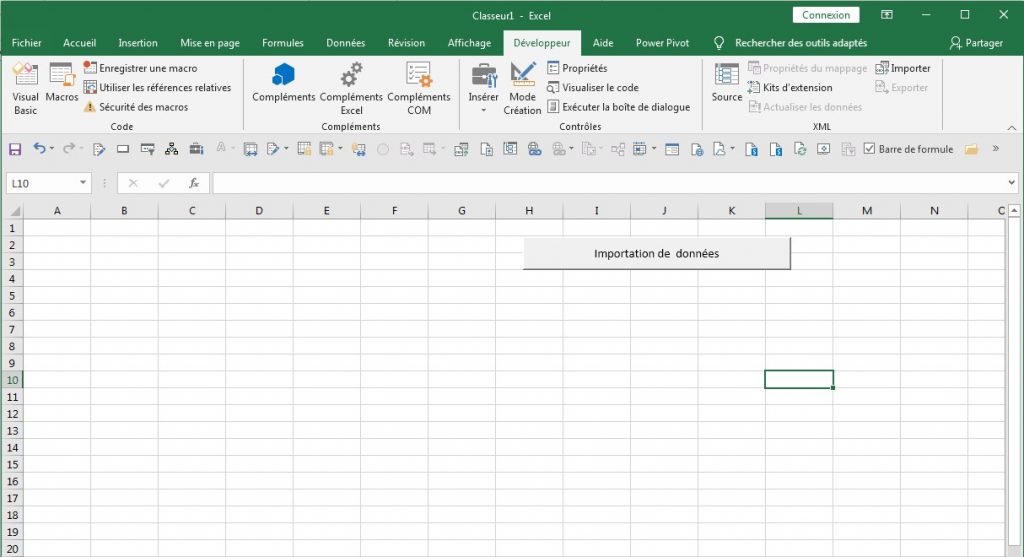Toggle Mode Création design mode
Screen dimensions: 1024x557
click(x=522, y=89)
